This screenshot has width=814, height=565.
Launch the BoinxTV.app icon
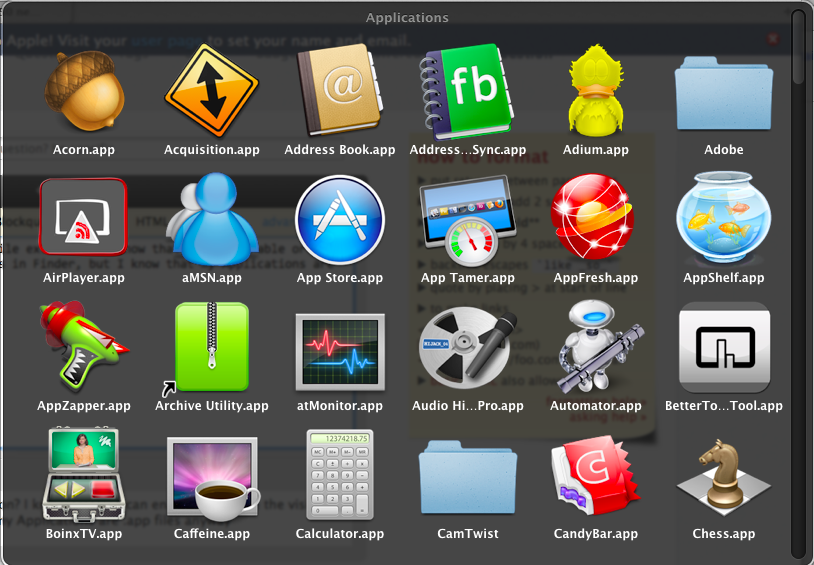pyautogui.click(x=84, y=475)
